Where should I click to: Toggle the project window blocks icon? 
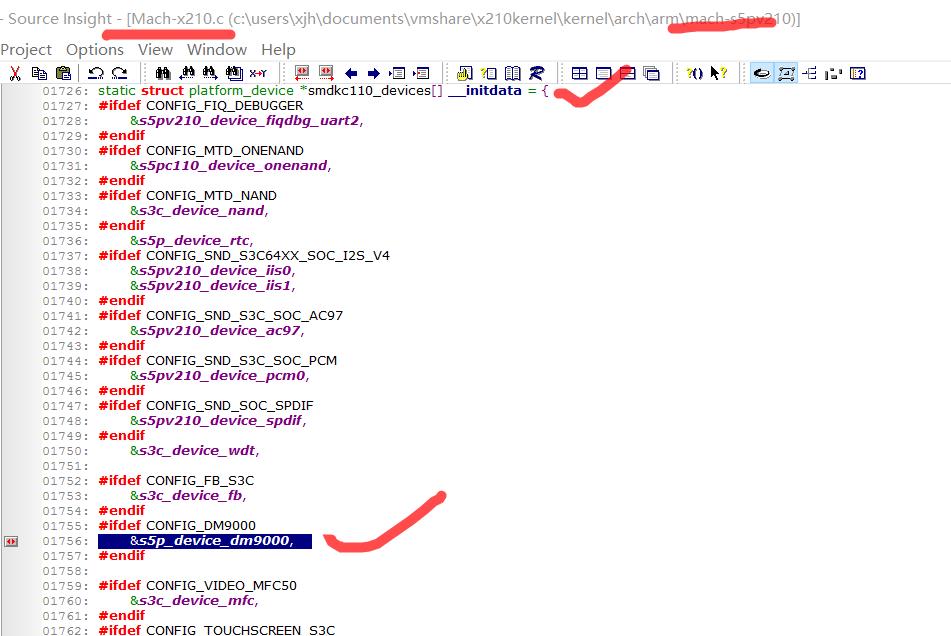tap(834, 73)
